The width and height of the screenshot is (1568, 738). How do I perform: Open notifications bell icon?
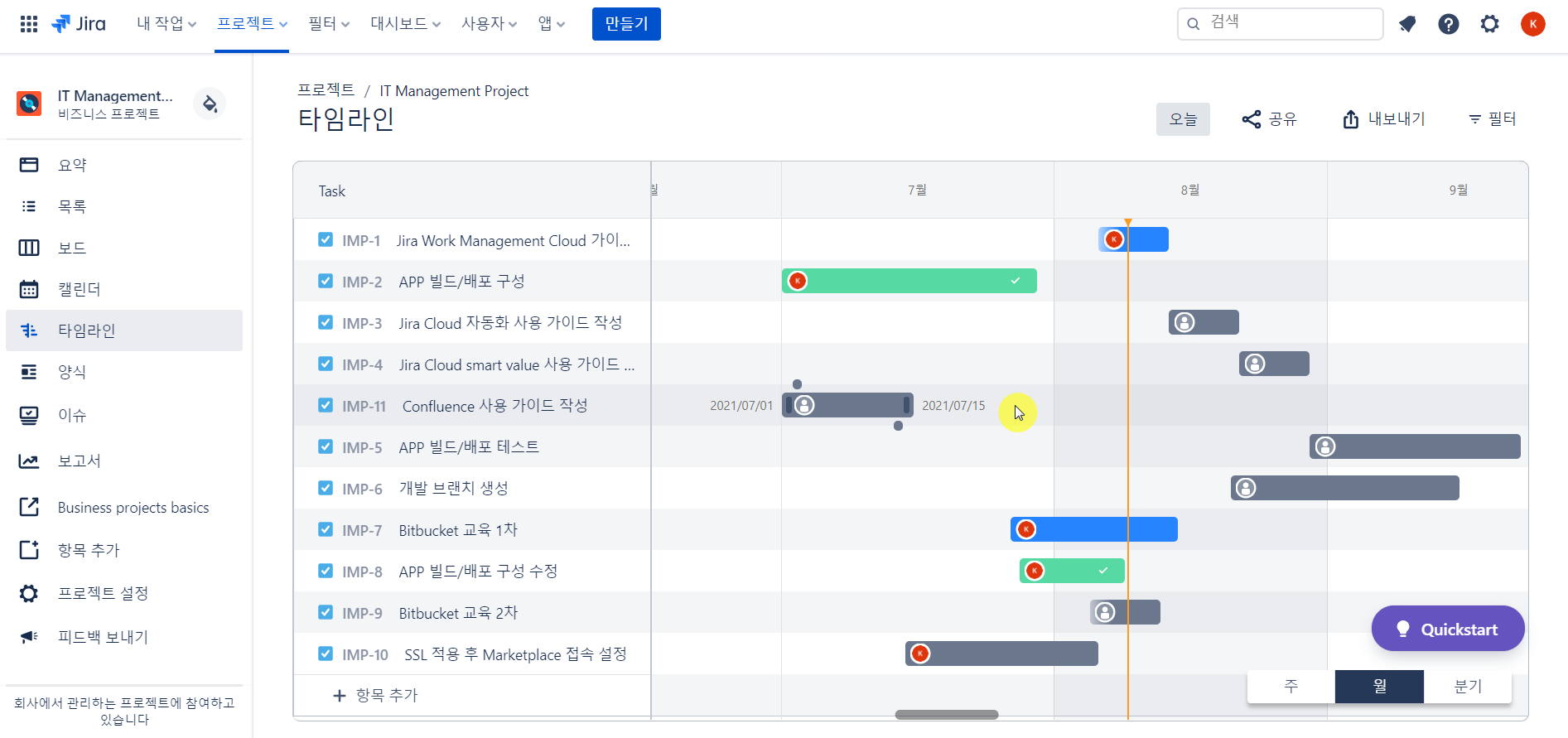click(x=1407, y=24)
